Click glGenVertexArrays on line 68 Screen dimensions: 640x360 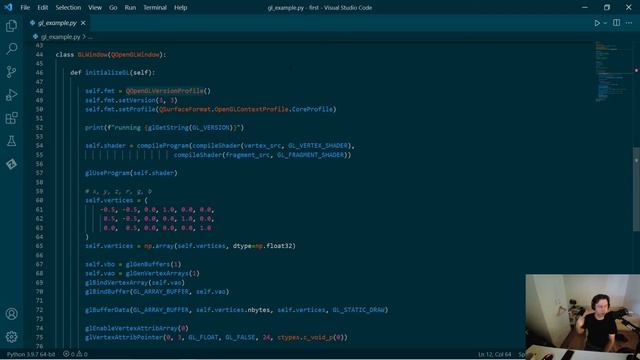[x=157, y=273]
